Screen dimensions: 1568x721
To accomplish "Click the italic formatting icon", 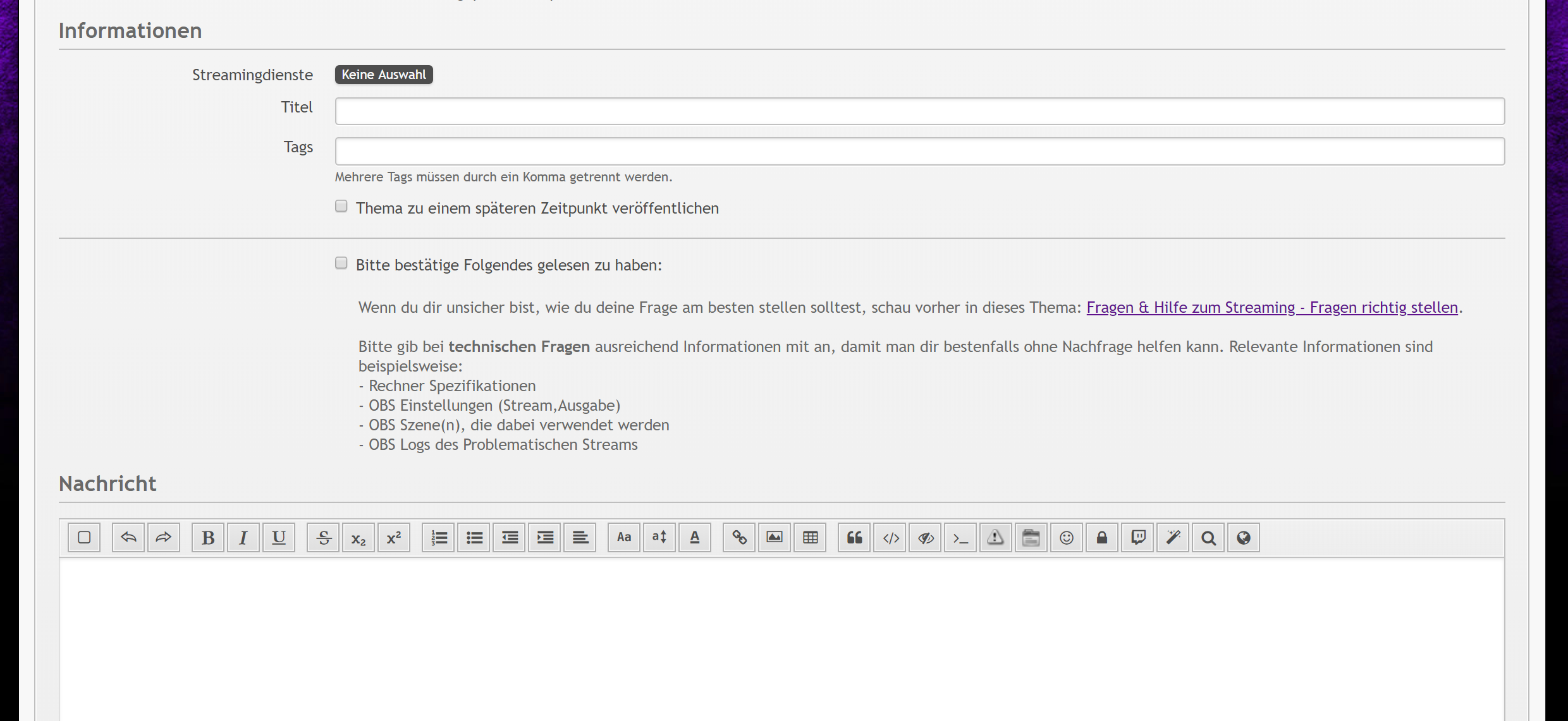I will (243, 538).
